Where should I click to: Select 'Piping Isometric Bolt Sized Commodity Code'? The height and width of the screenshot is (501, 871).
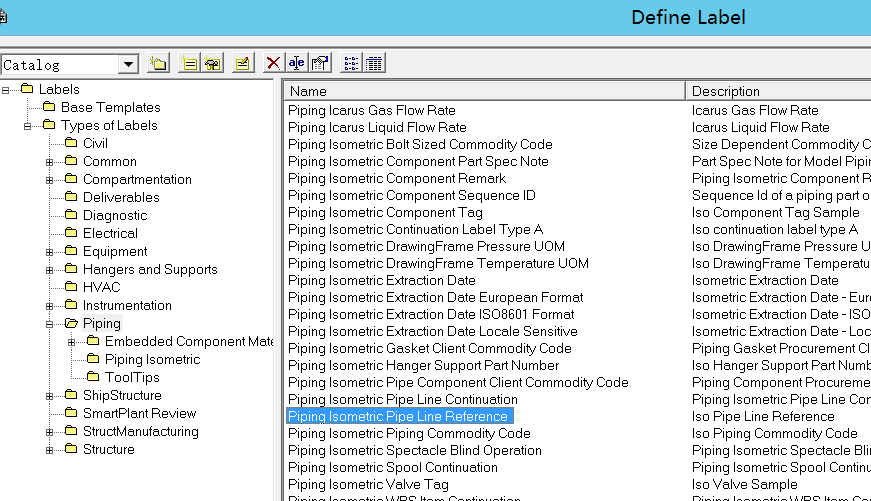click(x=420, y=144)
